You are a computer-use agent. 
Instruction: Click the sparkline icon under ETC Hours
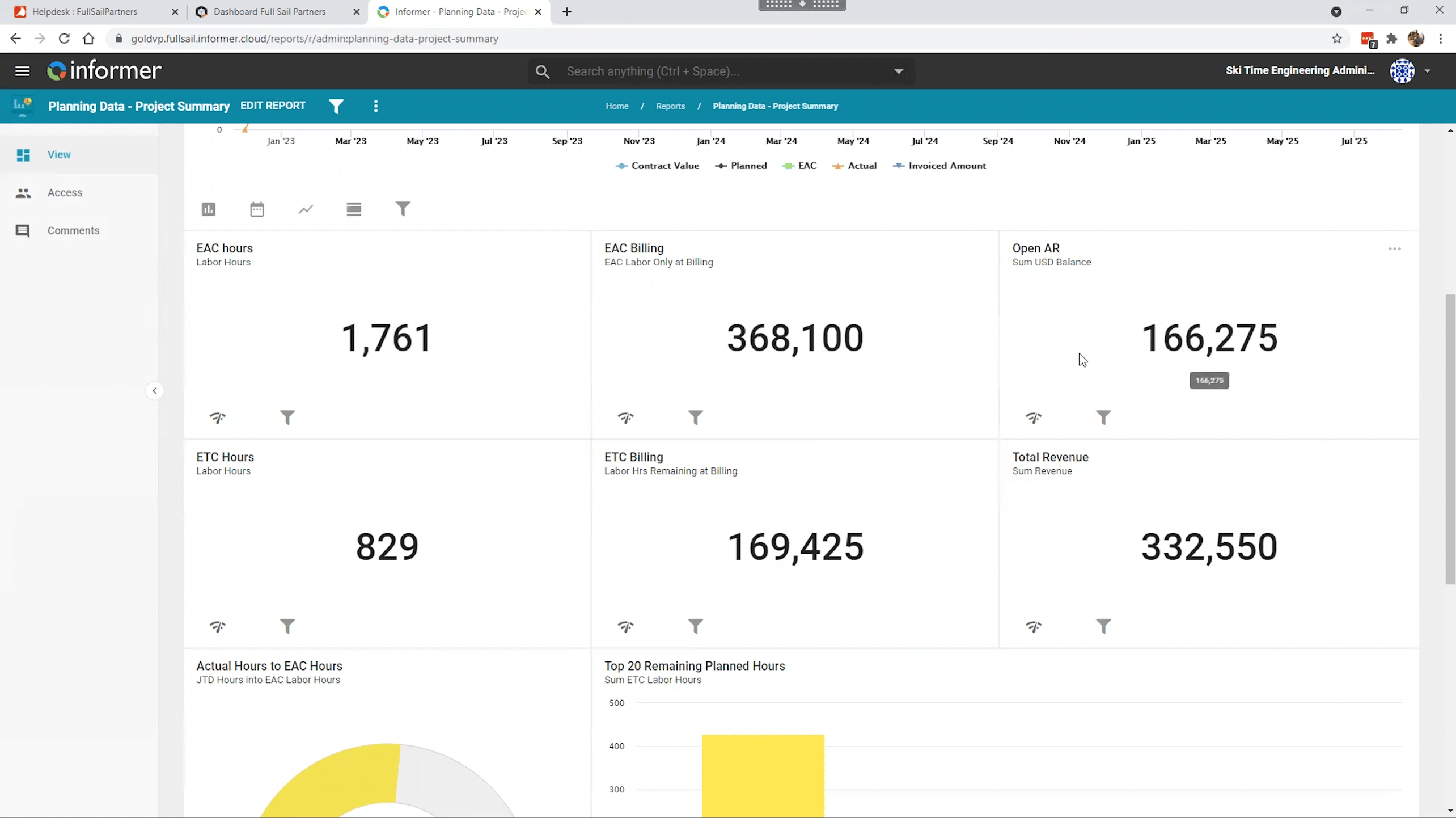click(218, 626)
